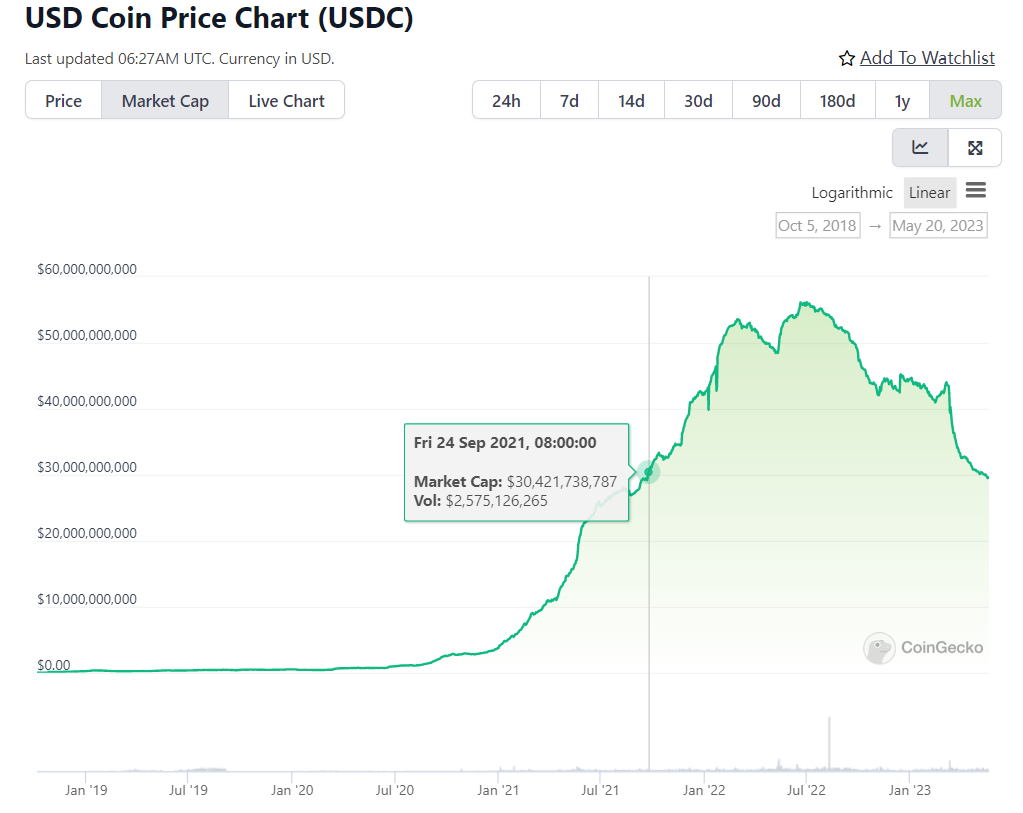Select the Max time range

965,101
